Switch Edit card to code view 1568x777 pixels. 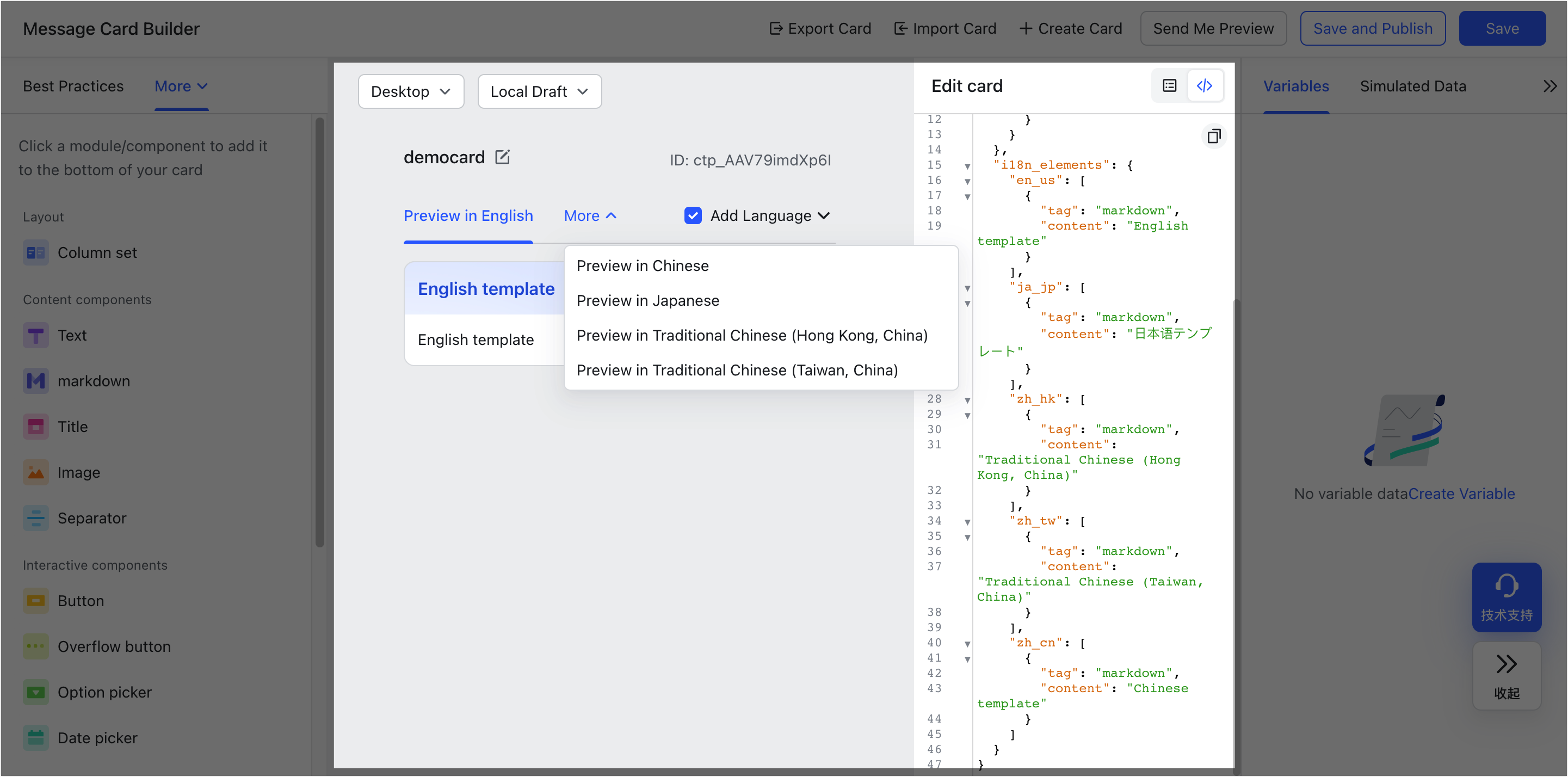click(1204, 86)
